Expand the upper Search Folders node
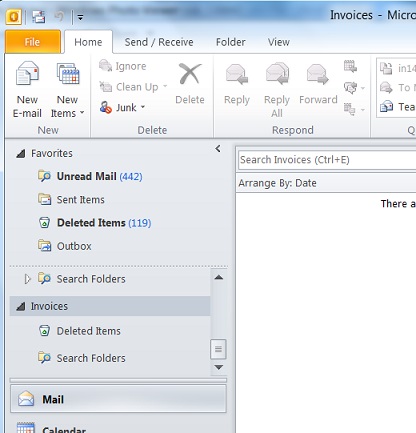The width and height of the screenshot is (416, 433). coord(27,279)
